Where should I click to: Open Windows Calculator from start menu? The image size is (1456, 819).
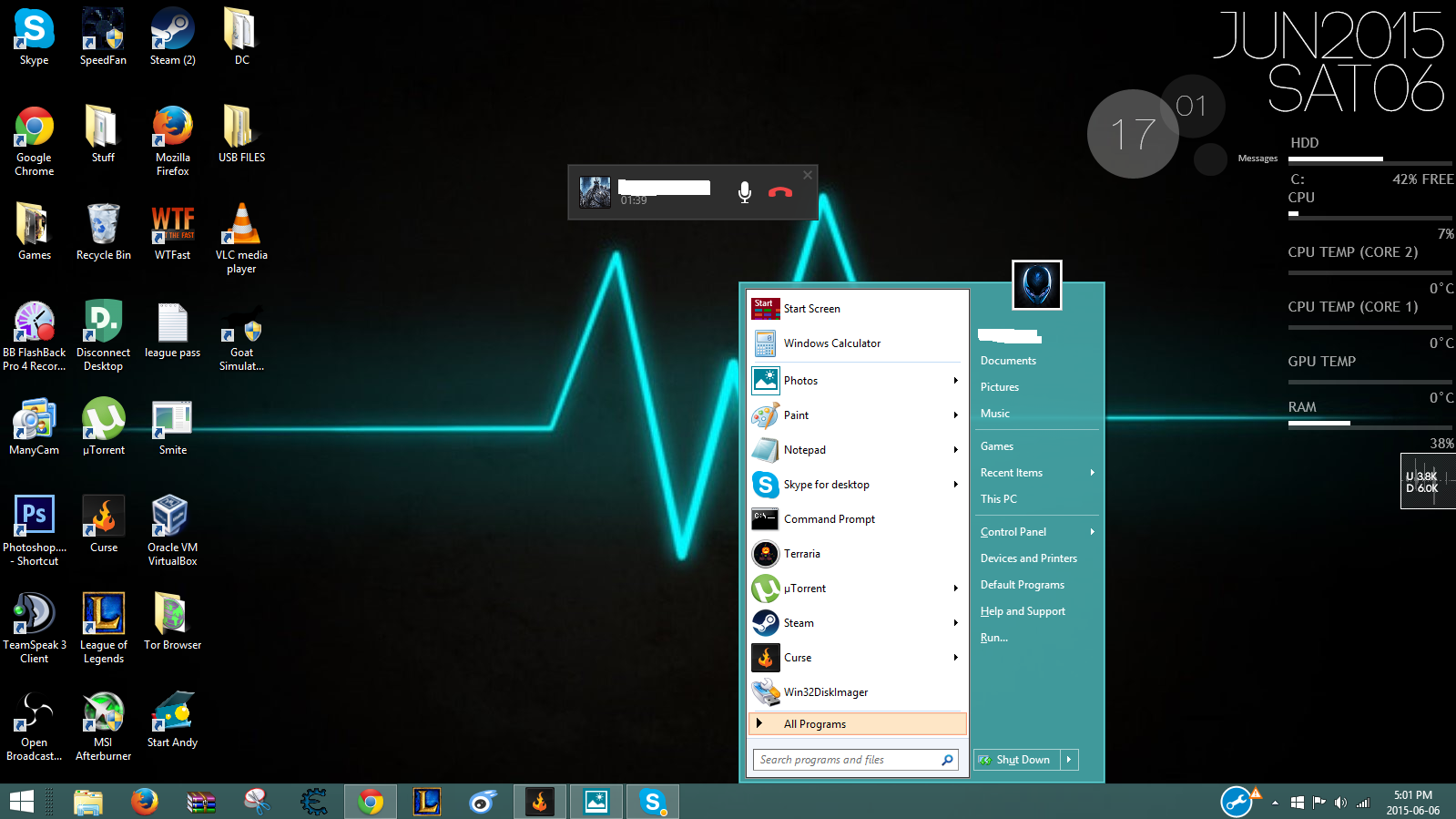coord(831,343)
